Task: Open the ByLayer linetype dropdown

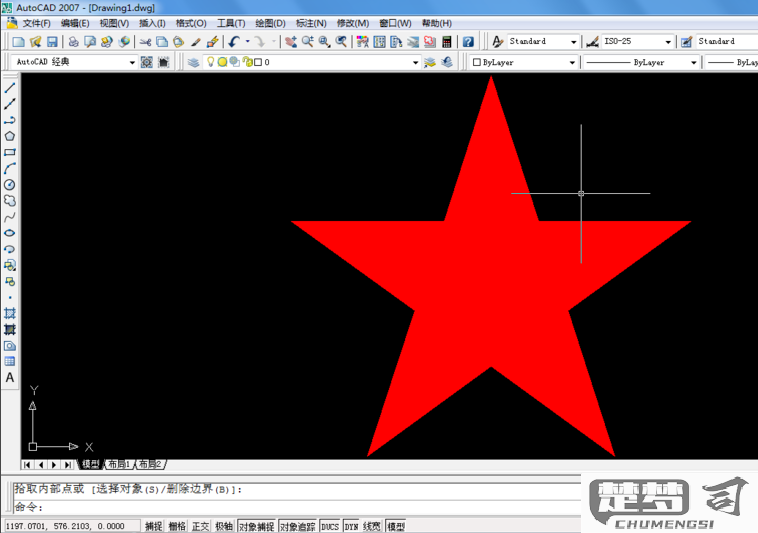Action: click(x=694, y=62)
